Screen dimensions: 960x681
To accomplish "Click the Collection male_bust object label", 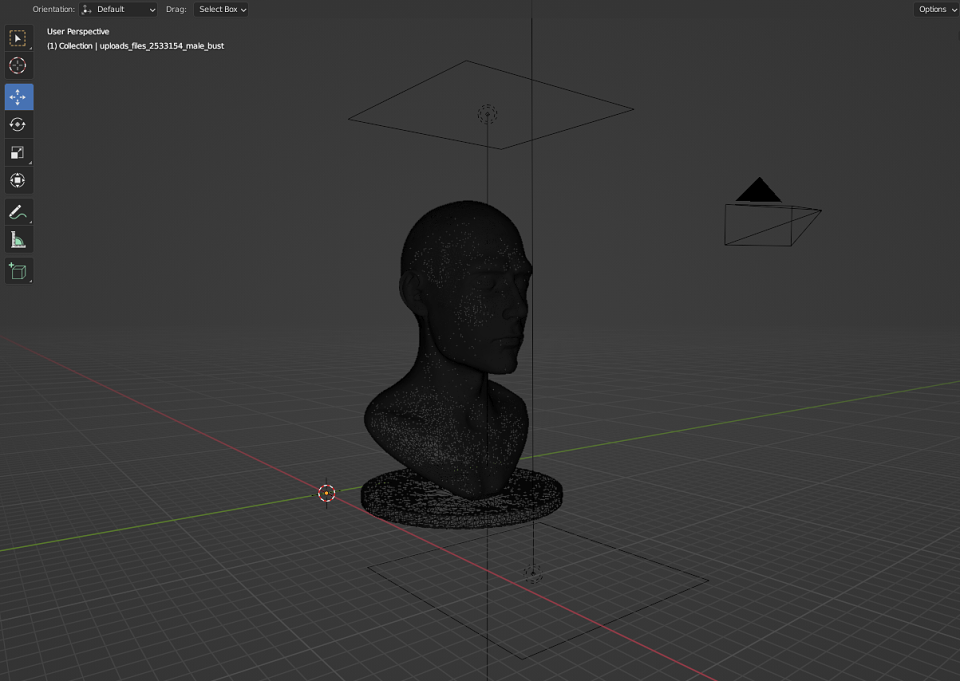I will [x=135, y=46].
